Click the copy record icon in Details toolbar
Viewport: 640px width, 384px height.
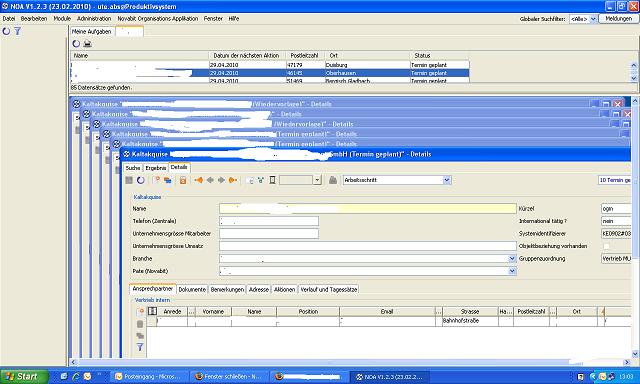coord(167,180)
